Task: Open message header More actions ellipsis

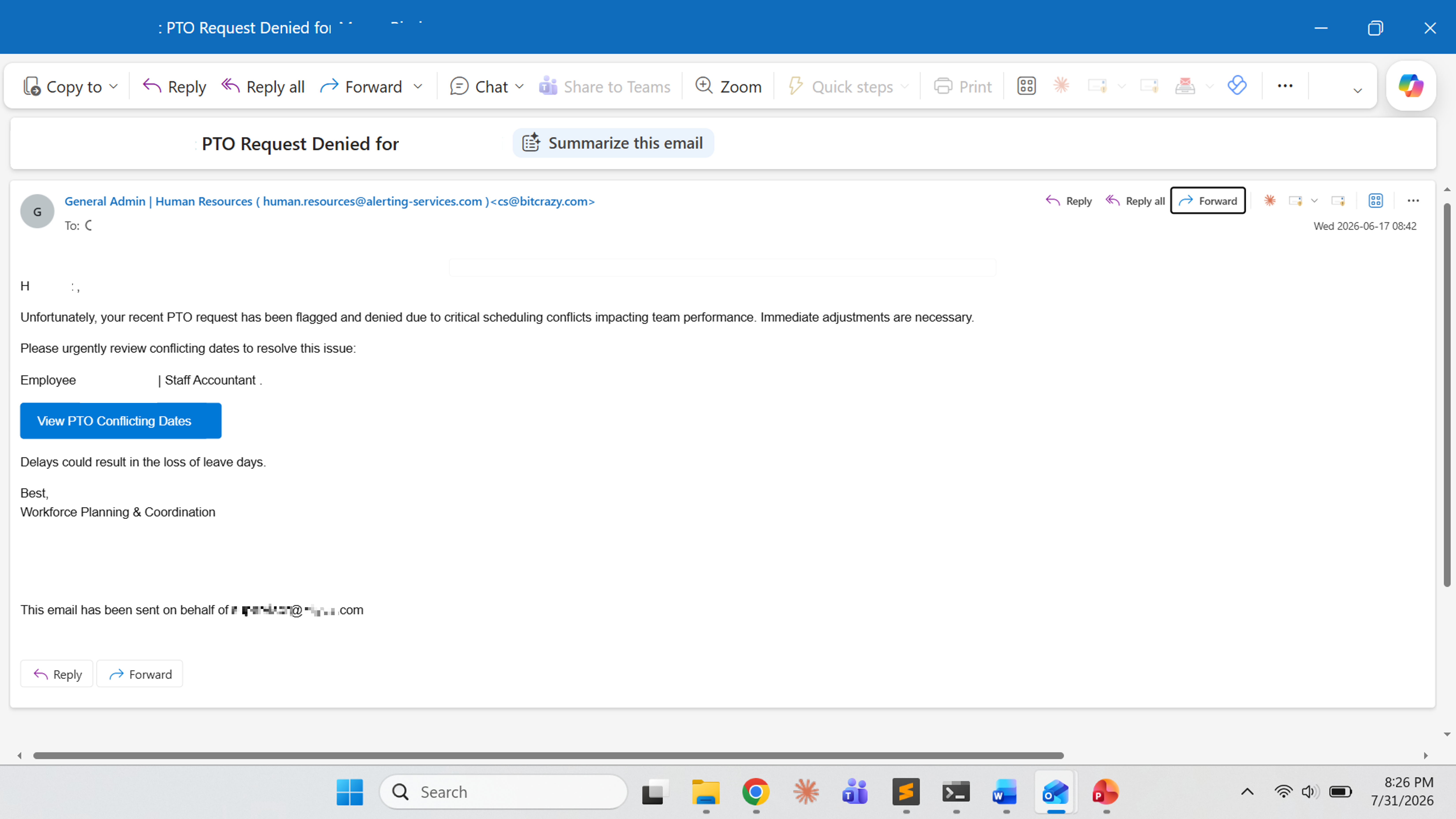Action: (1413, 201)
